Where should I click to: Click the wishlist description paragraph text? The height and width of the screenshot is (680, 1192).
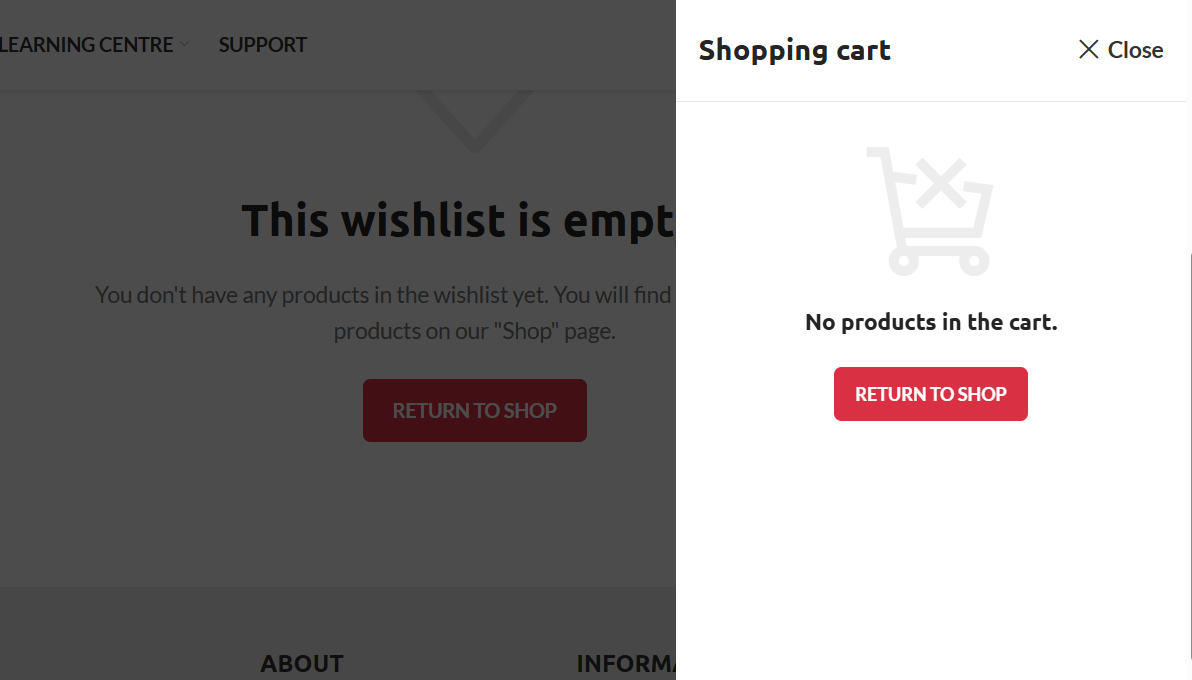(384, 313)
